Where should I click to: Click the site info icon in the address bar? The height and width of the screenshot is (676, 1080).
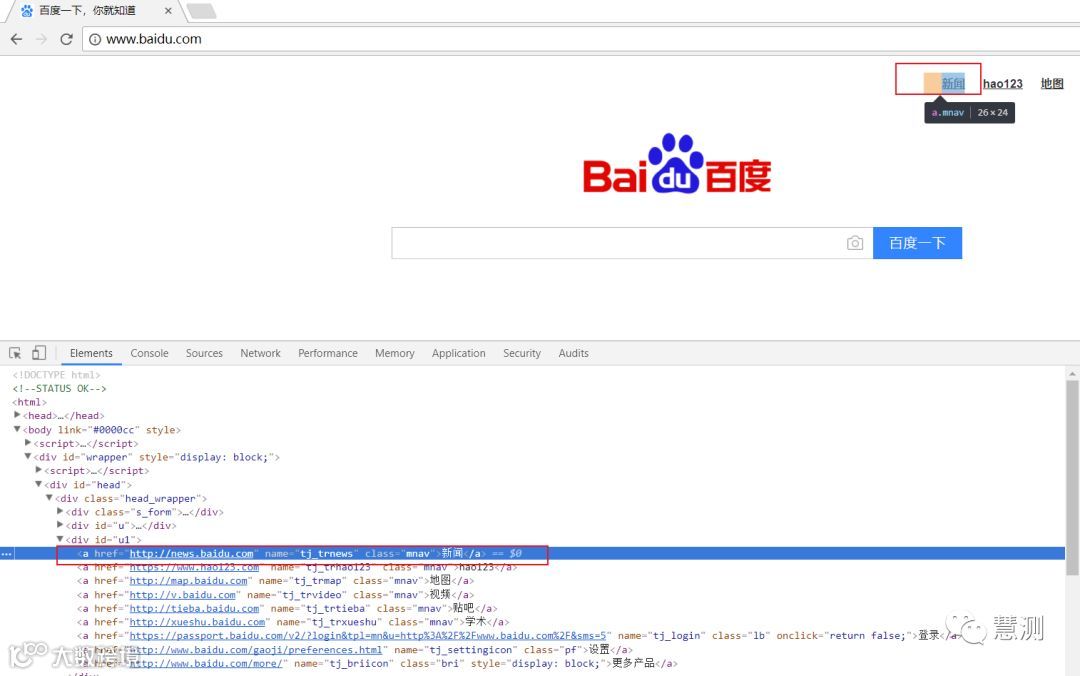95,39
